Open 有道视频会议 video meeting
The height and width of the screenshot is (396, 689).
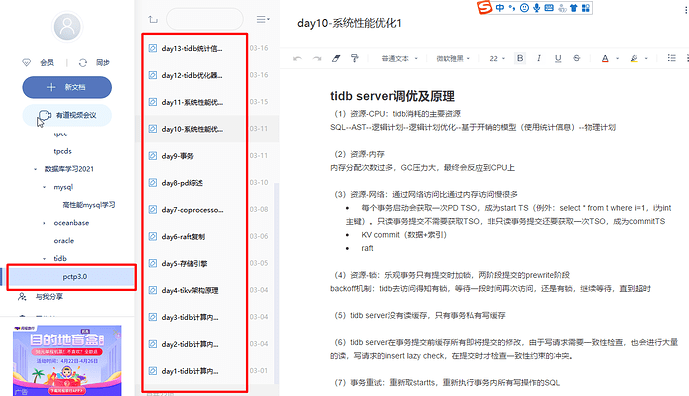coord(67,115)
